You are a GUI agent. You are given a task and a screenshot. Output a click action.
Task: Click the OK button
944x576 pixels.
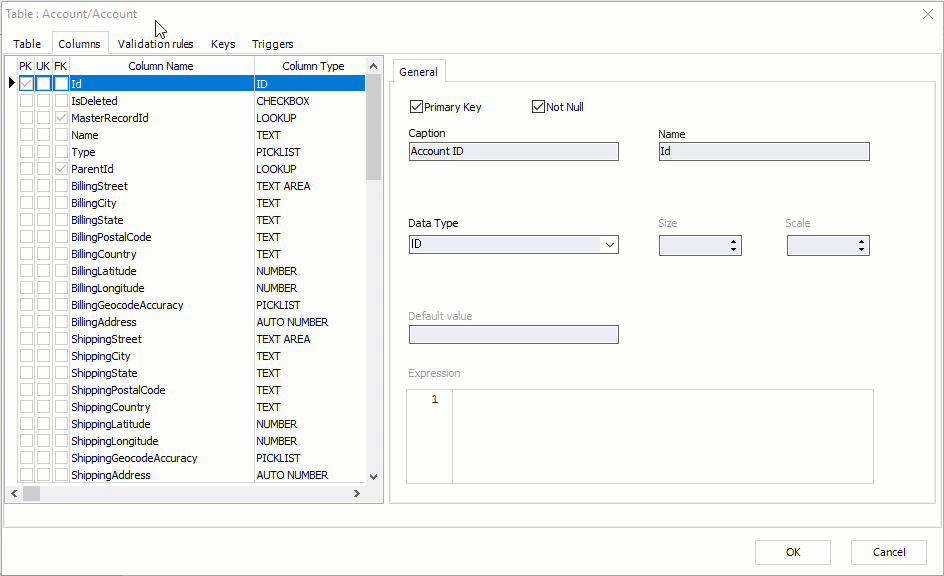793,552
